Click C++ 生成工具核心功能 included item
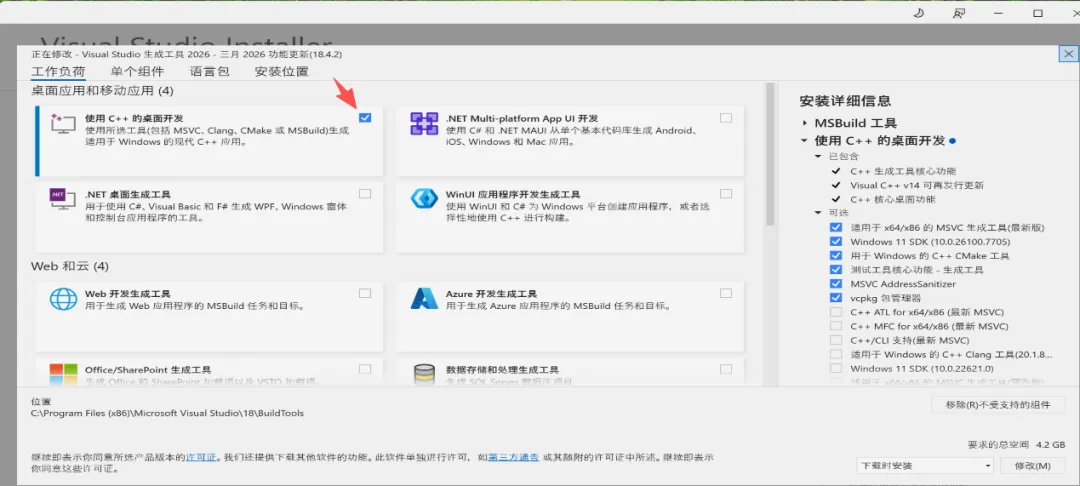This screenshot has width=1080, height=486. coord(903,171)
